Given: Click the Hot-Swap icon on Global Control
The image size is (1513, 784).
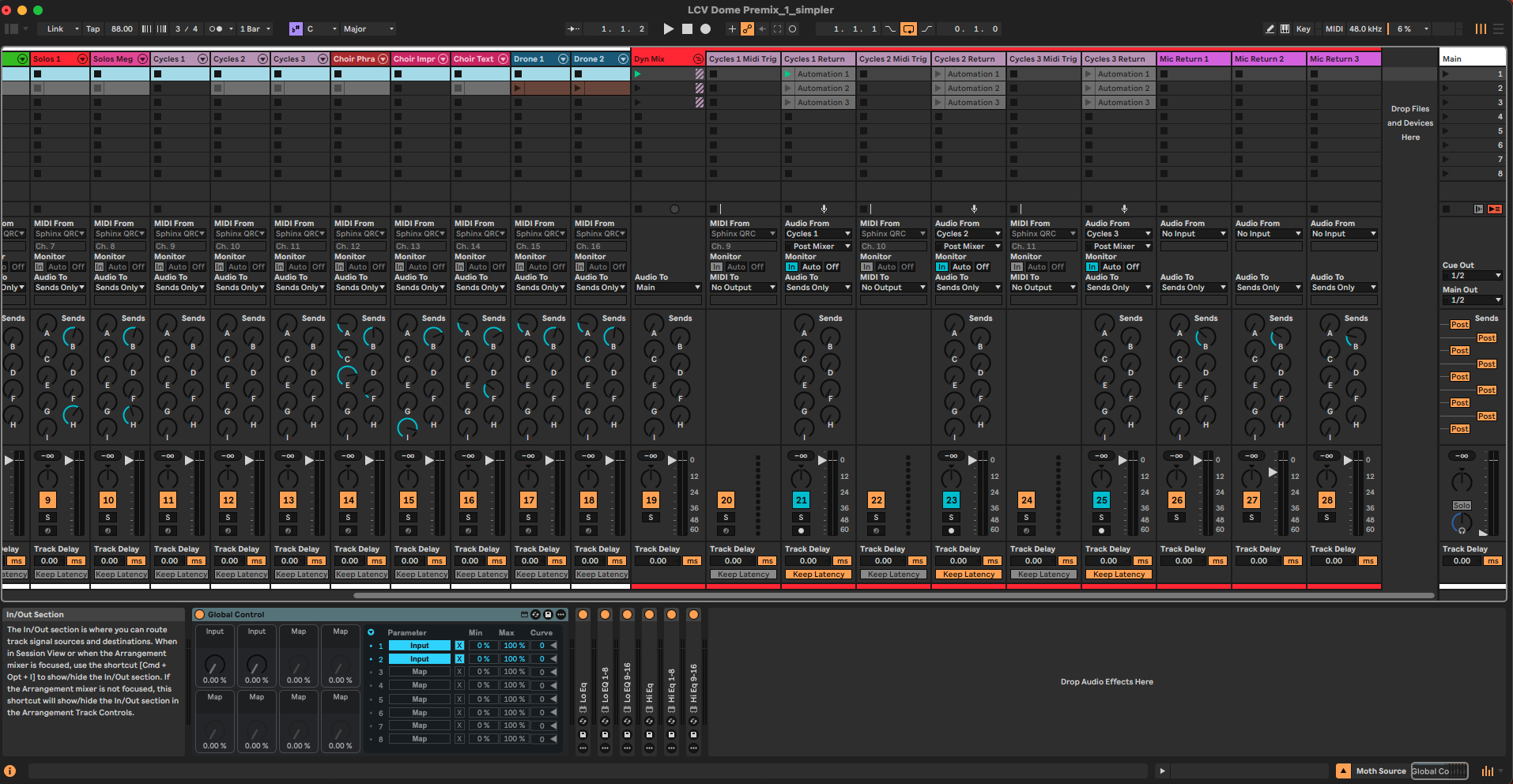Looking at the screenshot, I should (x=535, y=615).
